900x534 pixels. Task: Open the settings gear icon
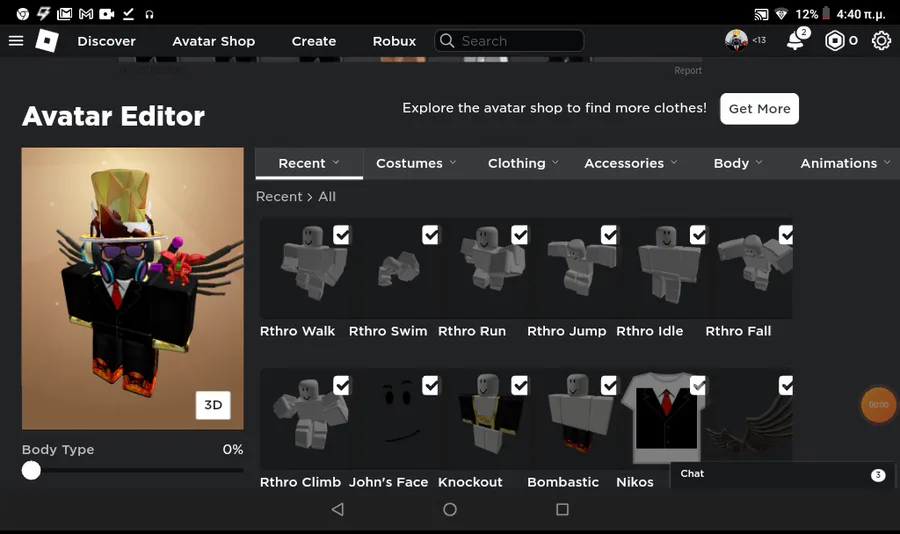[x=881, y=41]
